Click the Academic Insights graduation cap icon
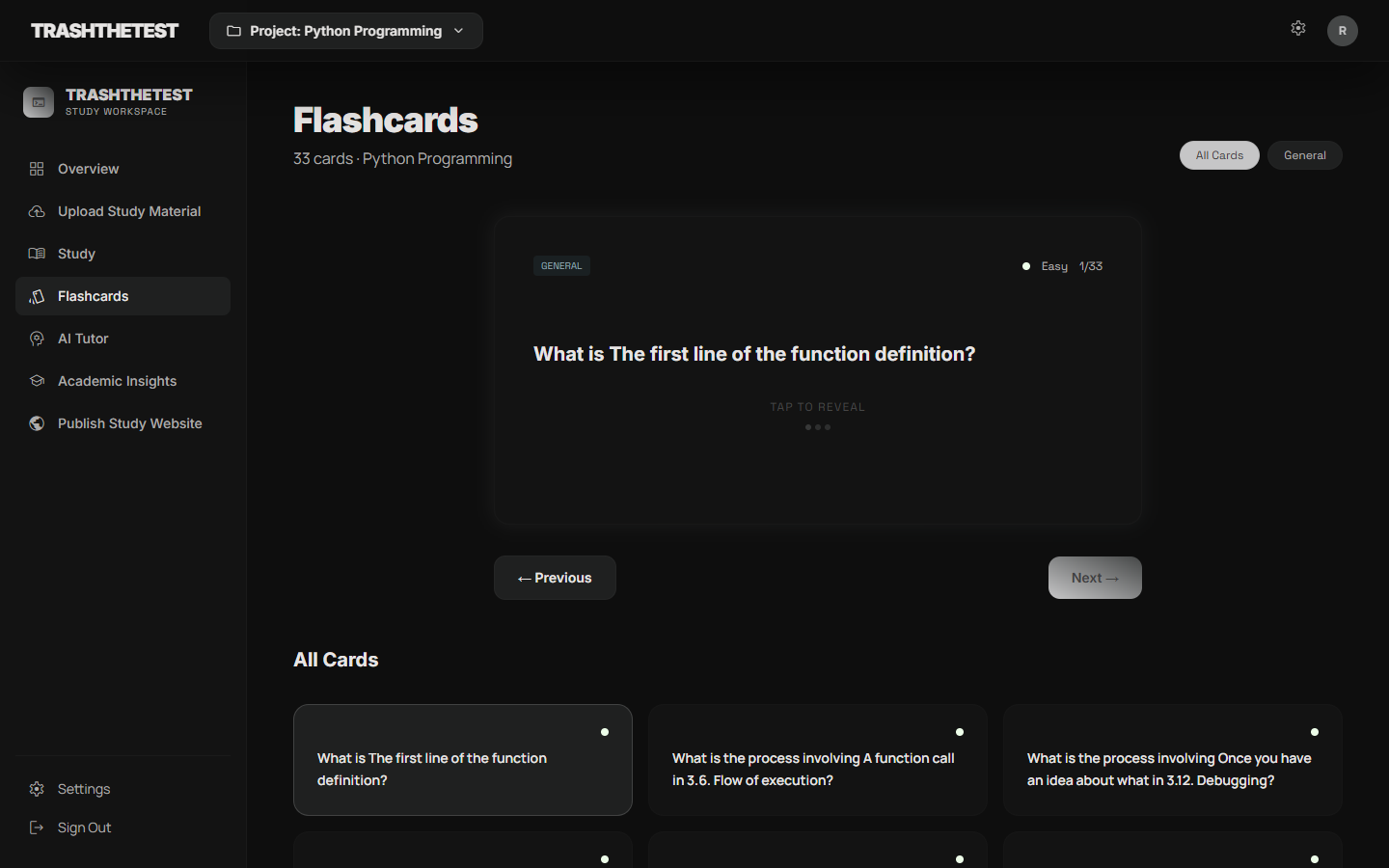1389x868 pixels. 37,381
